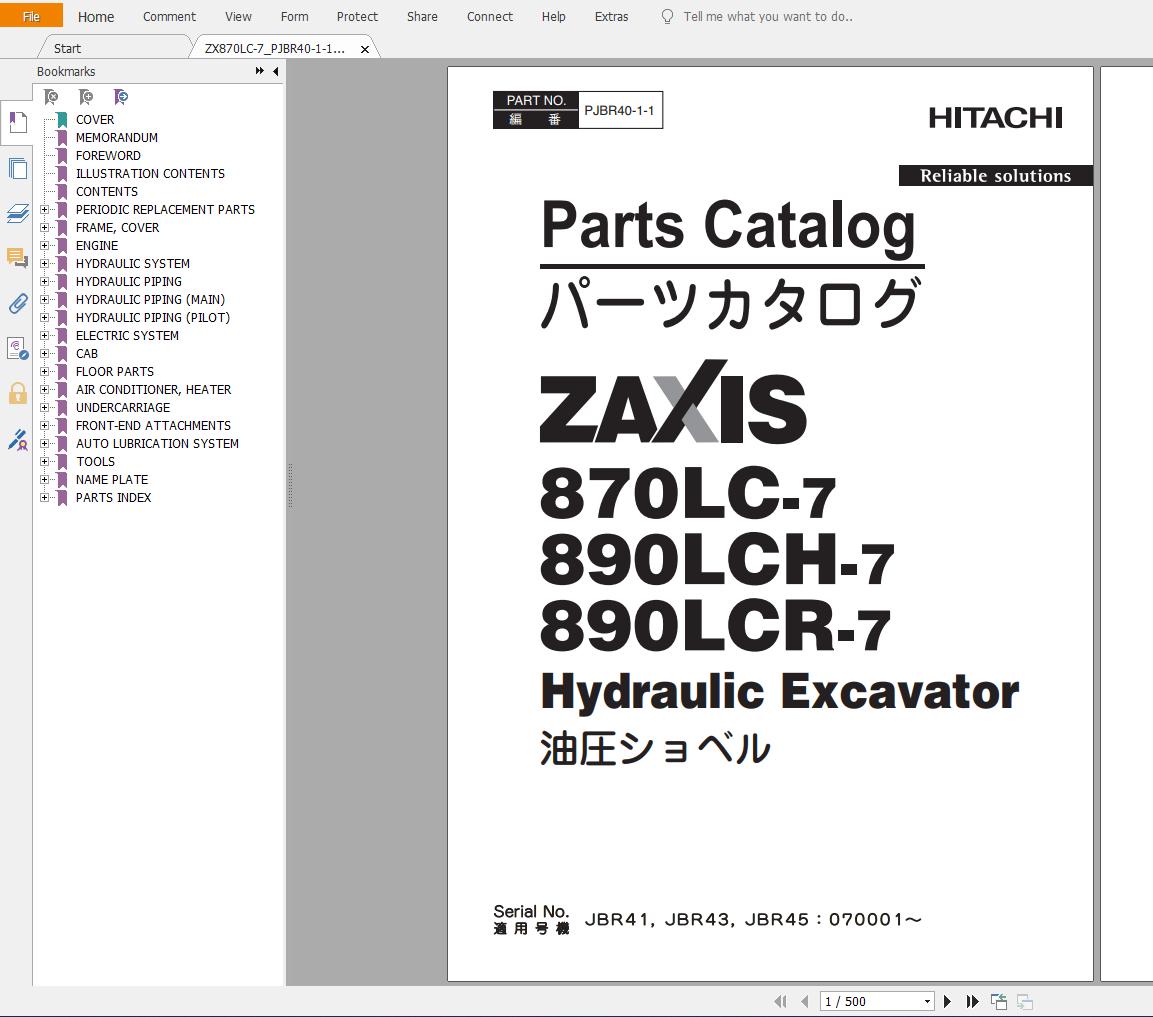The width and height of the screenshot is (1153, 1017).
Task: Select the AIR CONDITIONER, HEATER bookmark
Action: tap(154, 390)
